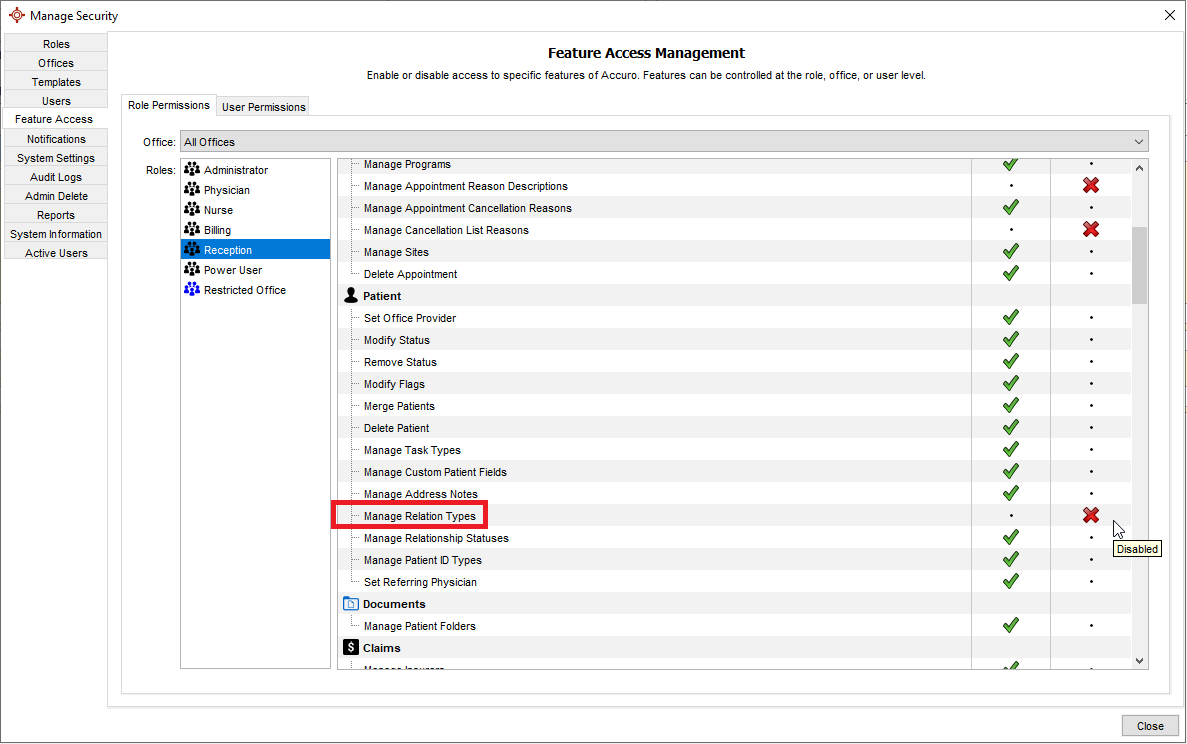1187x744 pixels.
Task: Disable Manage Appointment Reason Descriptions red X
Action: pos(1091,186)
